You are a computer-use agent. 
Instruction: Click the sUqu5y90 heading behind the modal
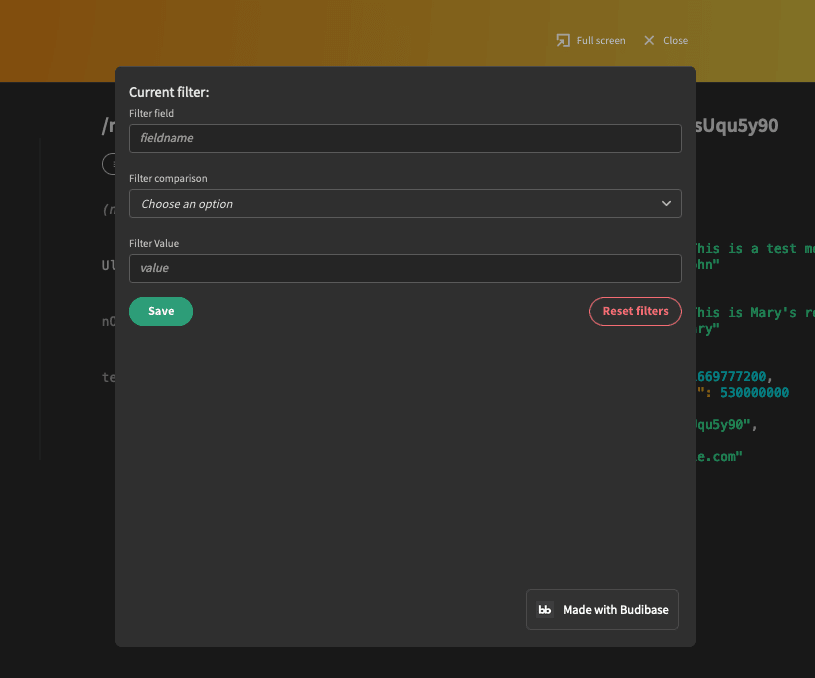737,125
